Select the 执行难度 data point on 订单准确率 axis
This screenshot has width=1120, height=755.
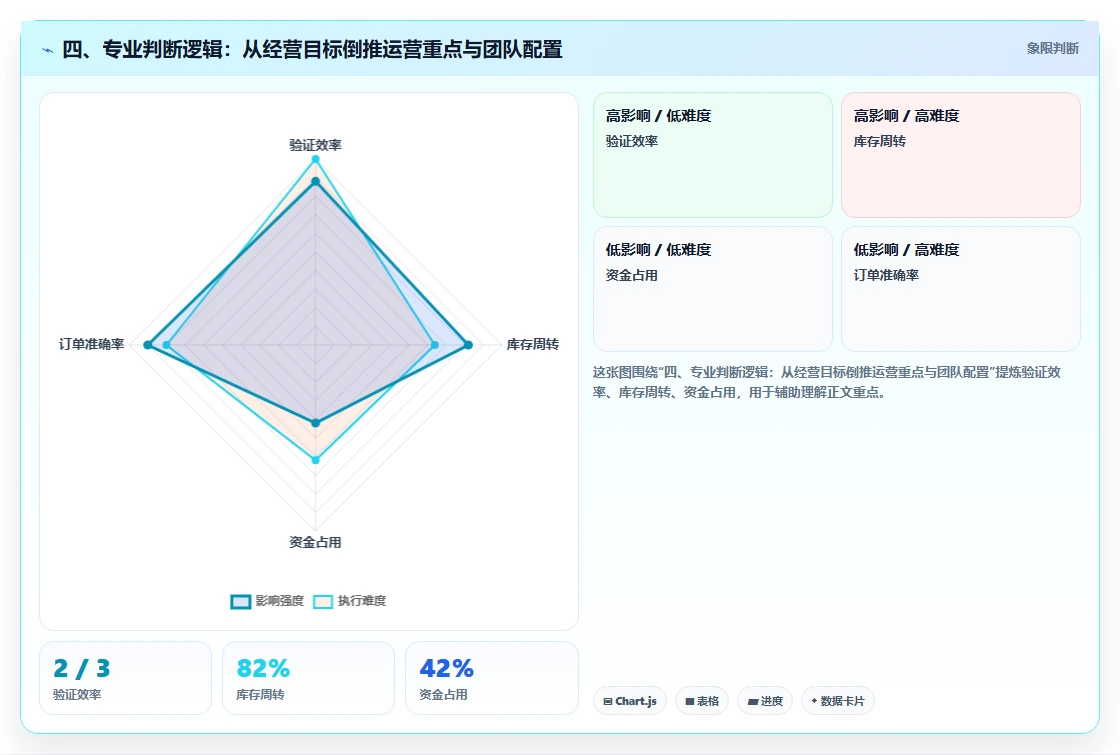tap(166, 345)
